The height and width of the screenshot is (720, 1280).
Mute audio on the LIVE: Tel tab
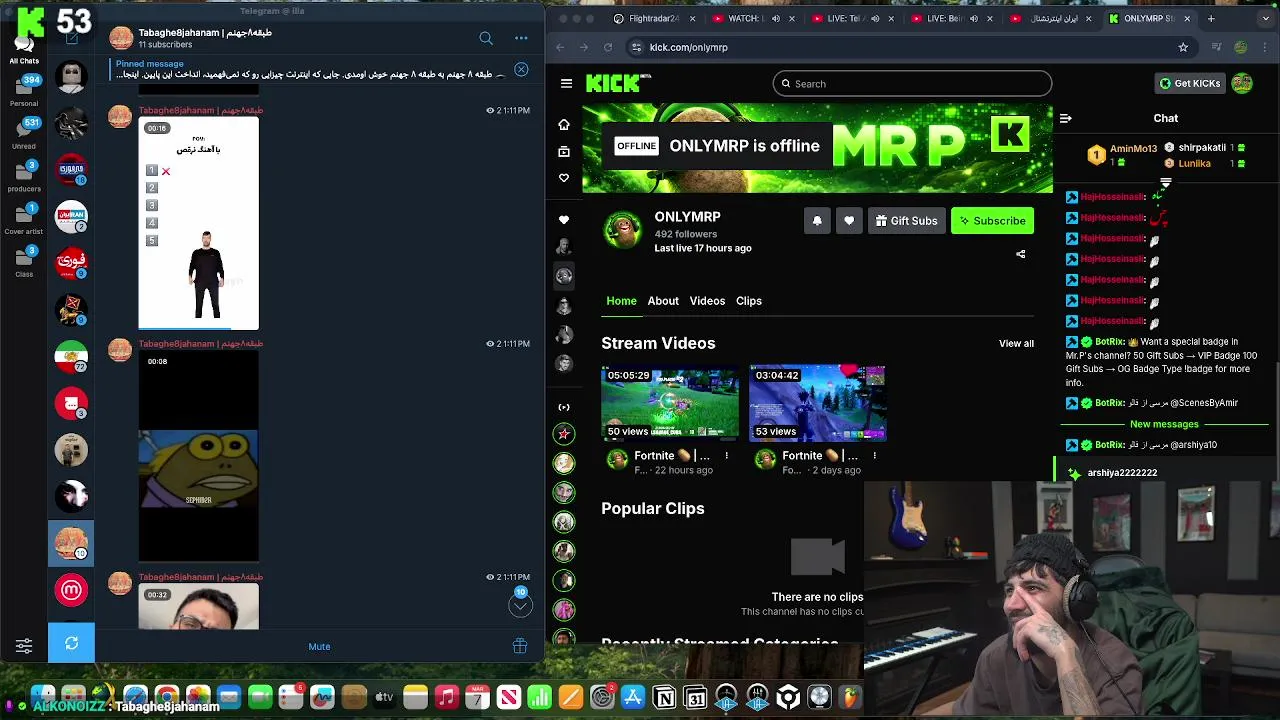click(x=875, y=18)
